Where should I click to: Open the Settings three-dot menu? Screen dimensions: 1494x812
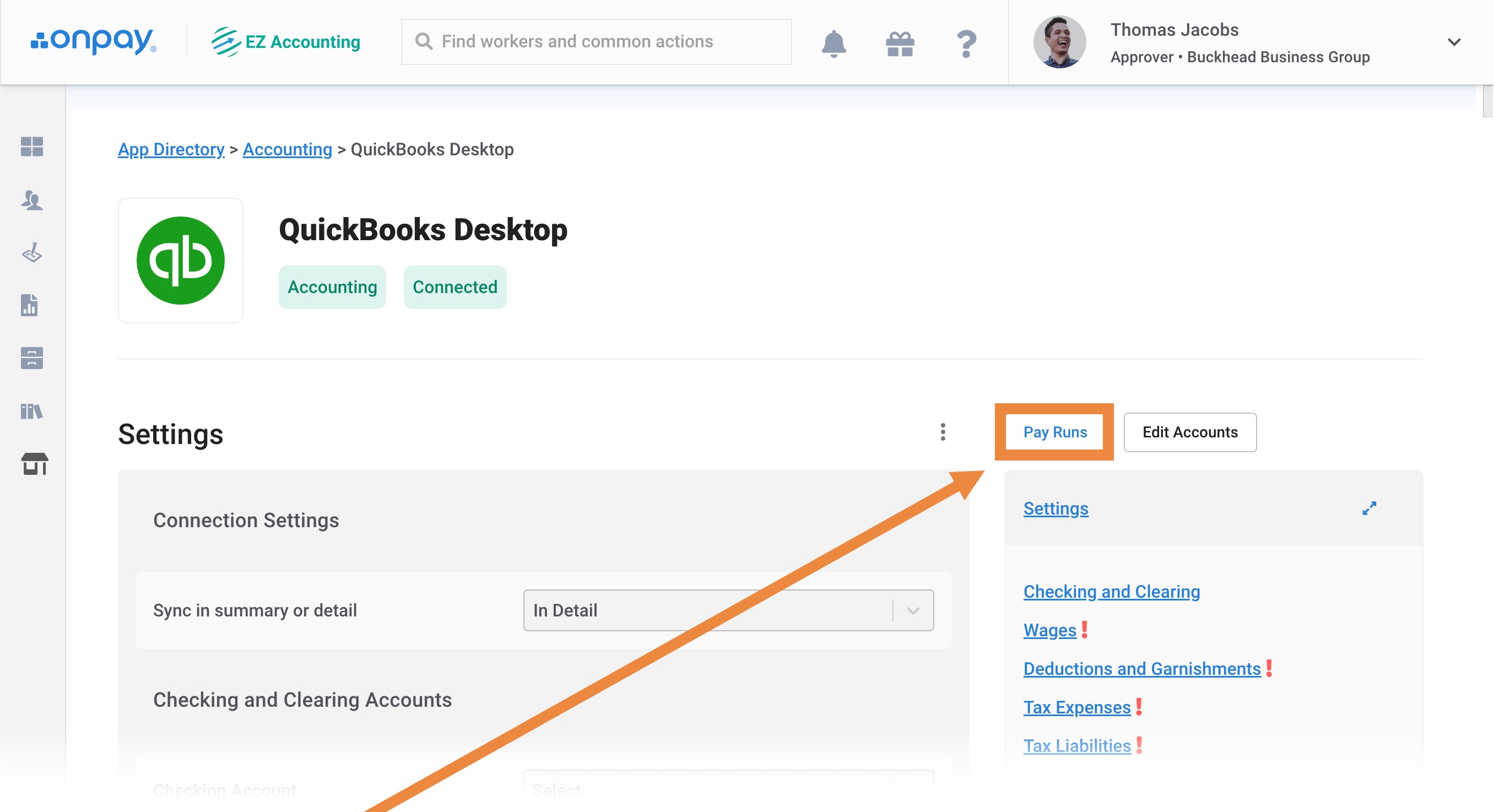943,432
